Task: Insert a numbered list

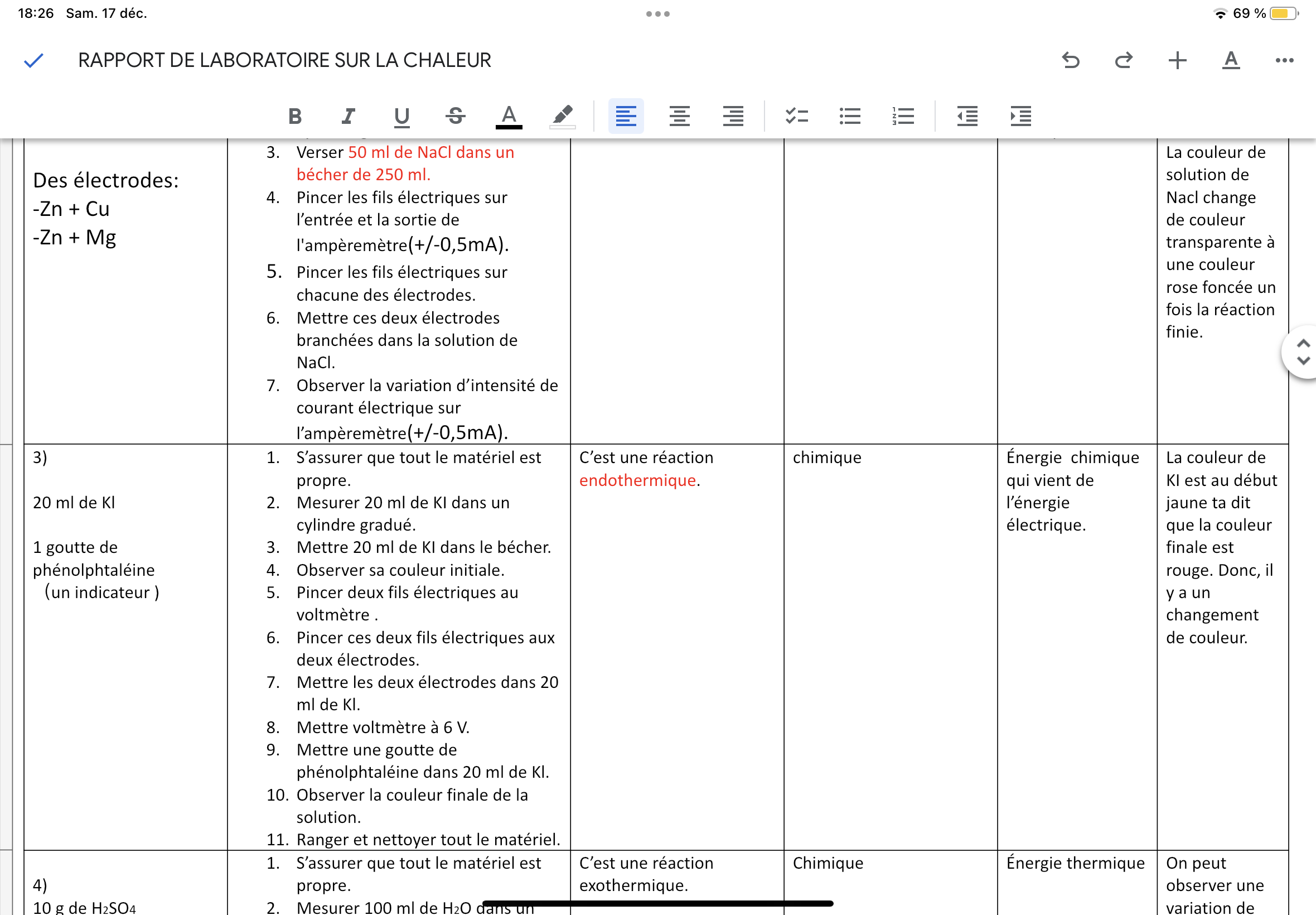Action: click(x=903, y=117)
